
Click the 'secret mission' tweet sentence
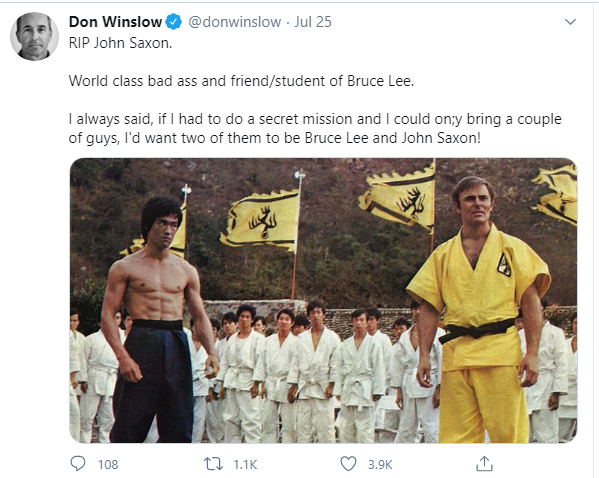(x=315, y=128)
